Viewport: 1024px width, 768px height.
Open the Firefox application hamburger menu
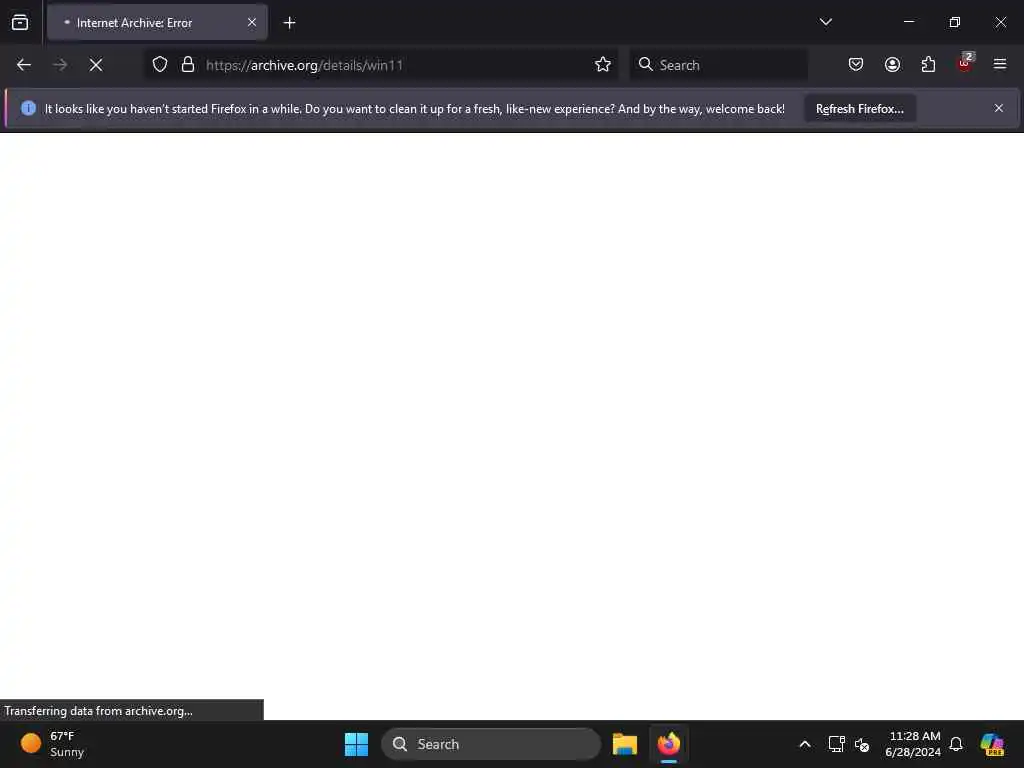(x=1000, y=64)
